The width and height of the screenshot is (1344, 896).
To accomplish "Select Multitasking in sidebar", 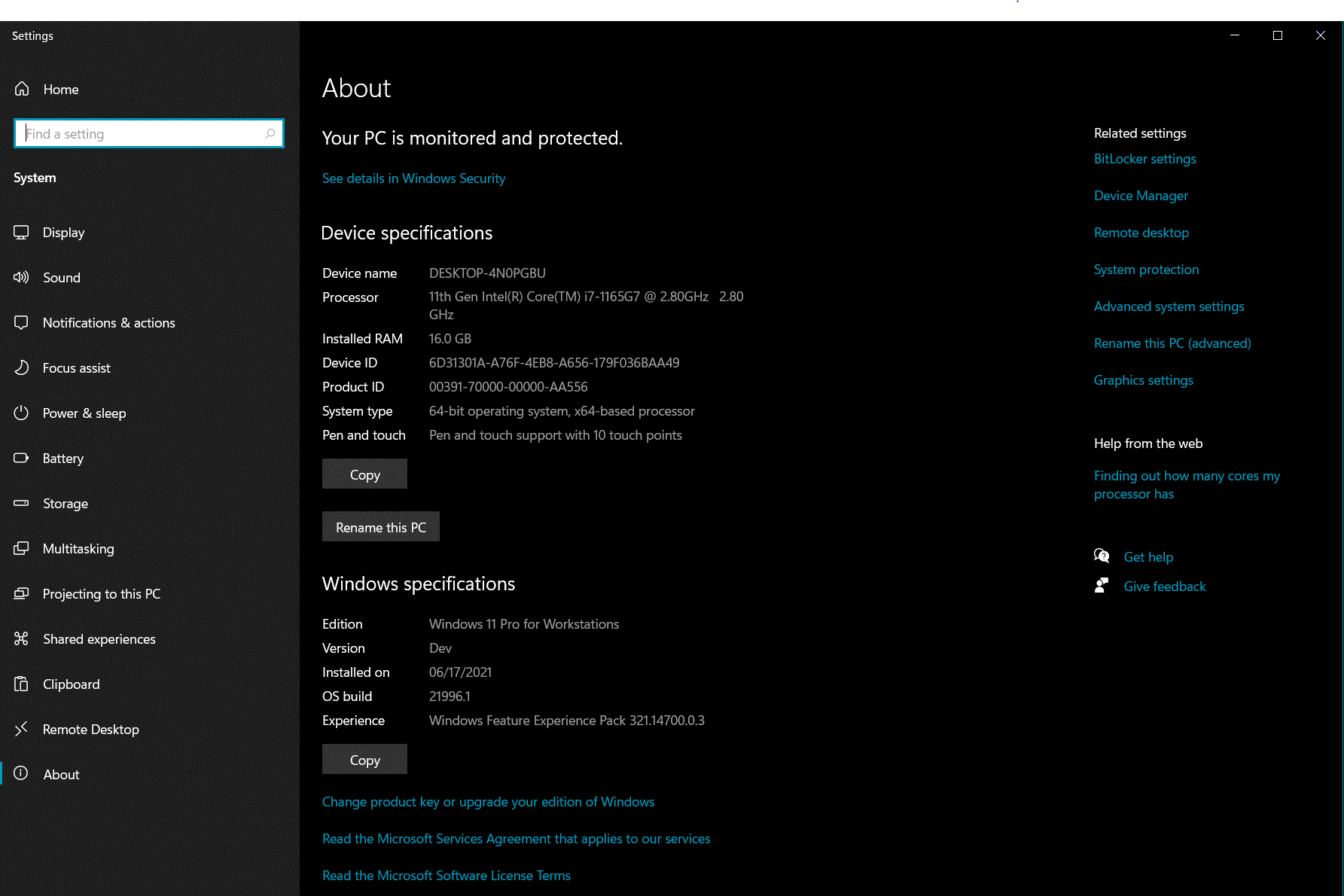I will [x=150, y=549].
